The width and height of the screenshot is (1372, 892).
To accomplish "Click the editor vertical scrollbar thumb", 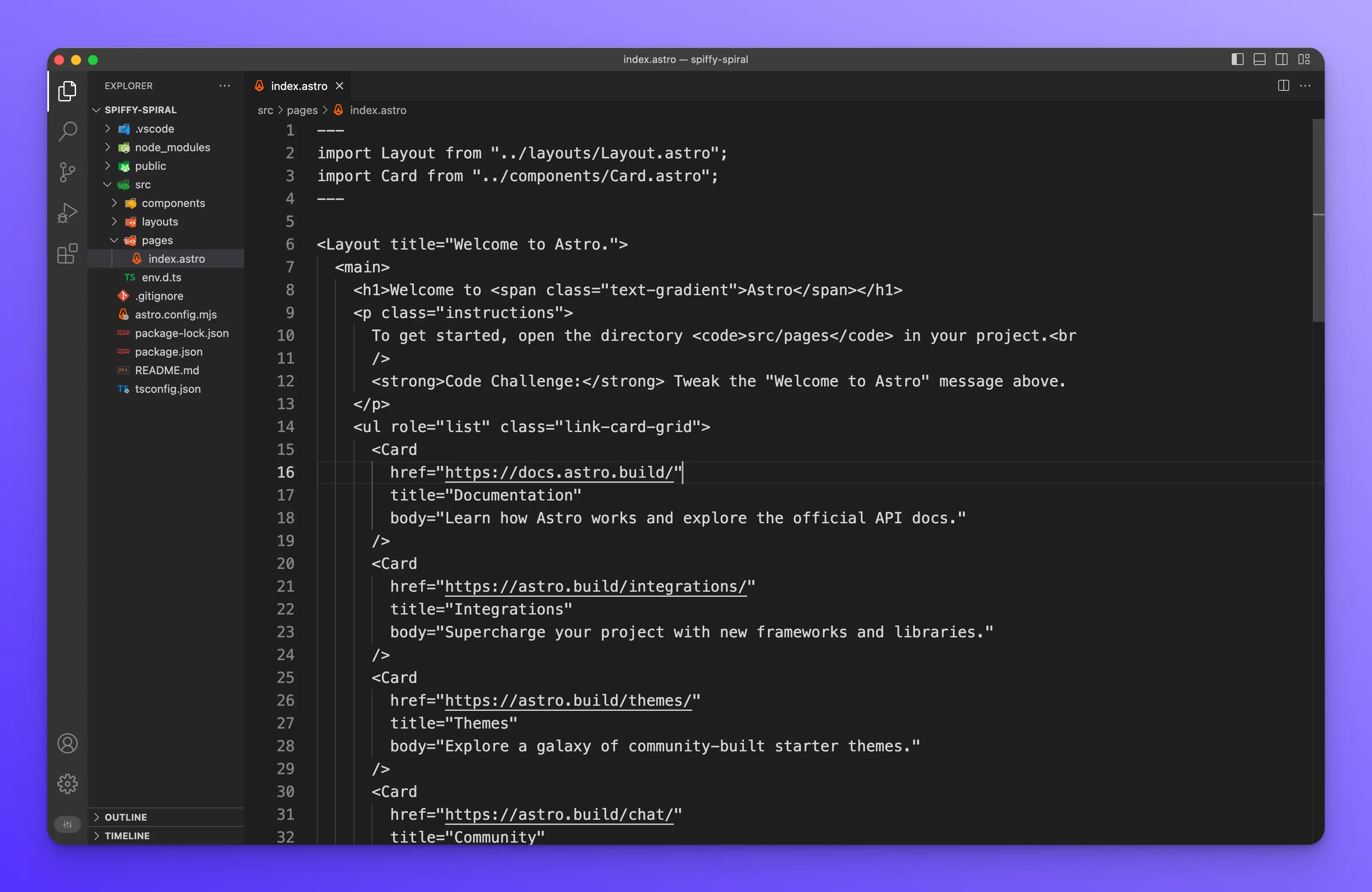I will coord(1318,220).
